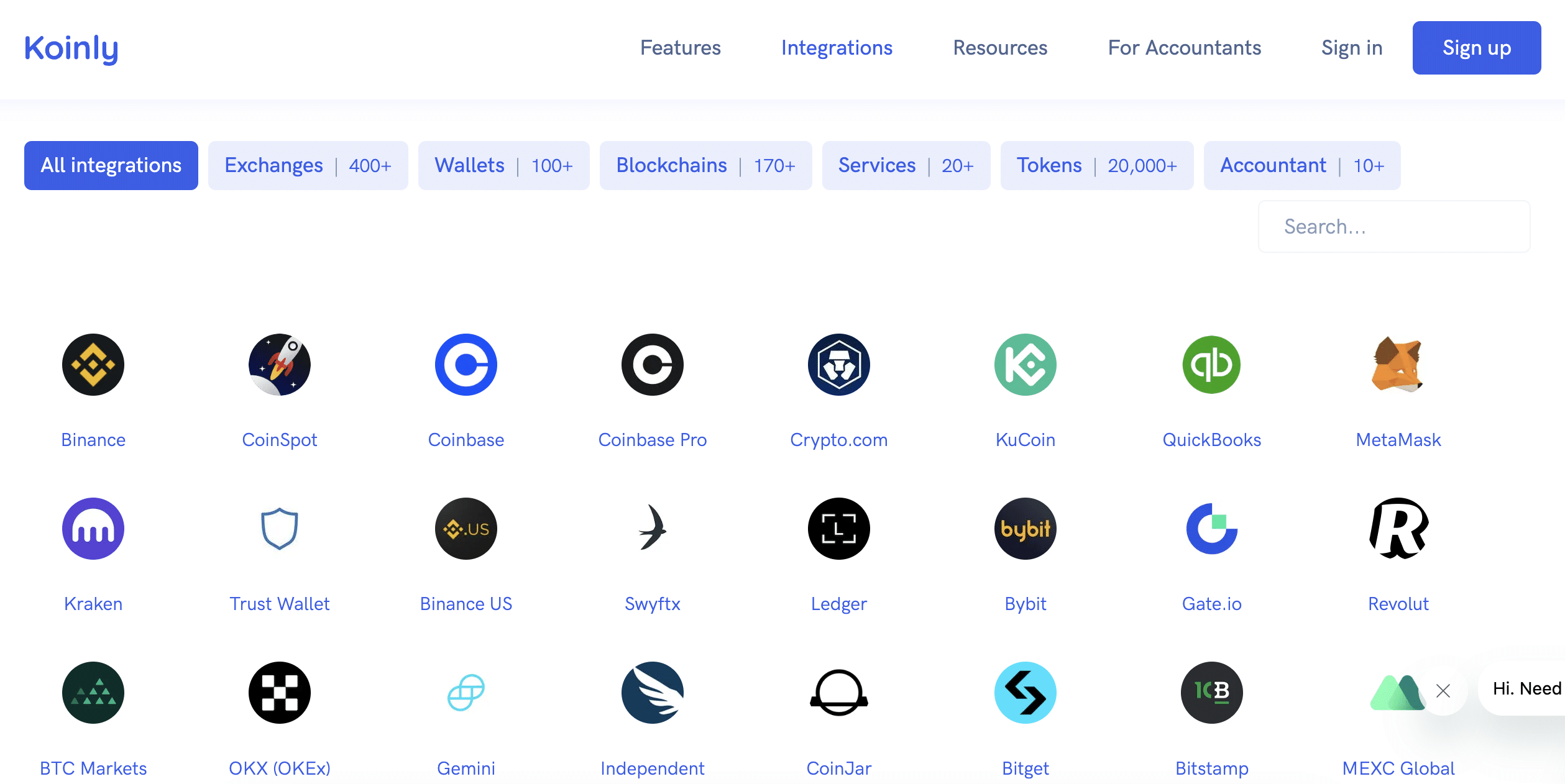1565x784 pixels.
Task: Go to the Koinly home logo
Action: point(71,48)
